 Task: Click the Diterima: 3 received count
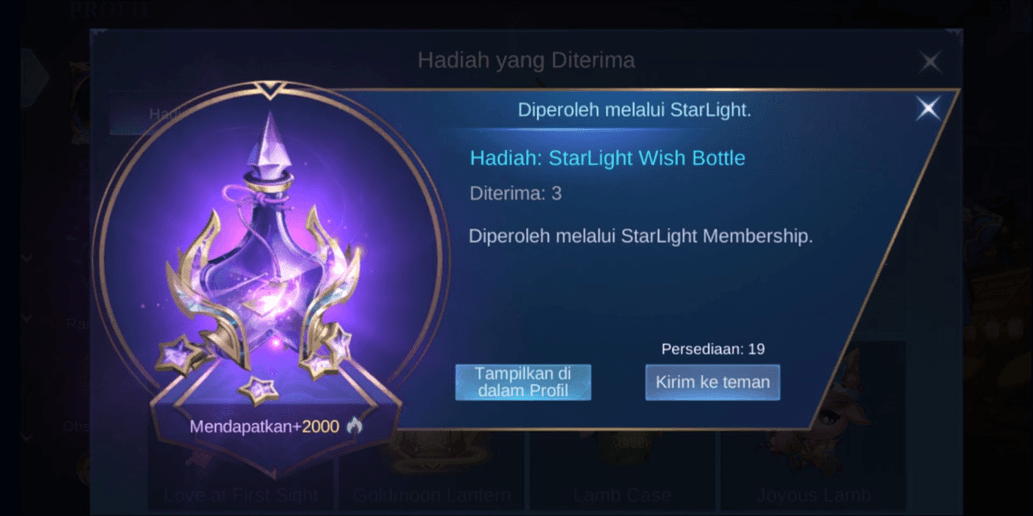click(x=516, y=194)
